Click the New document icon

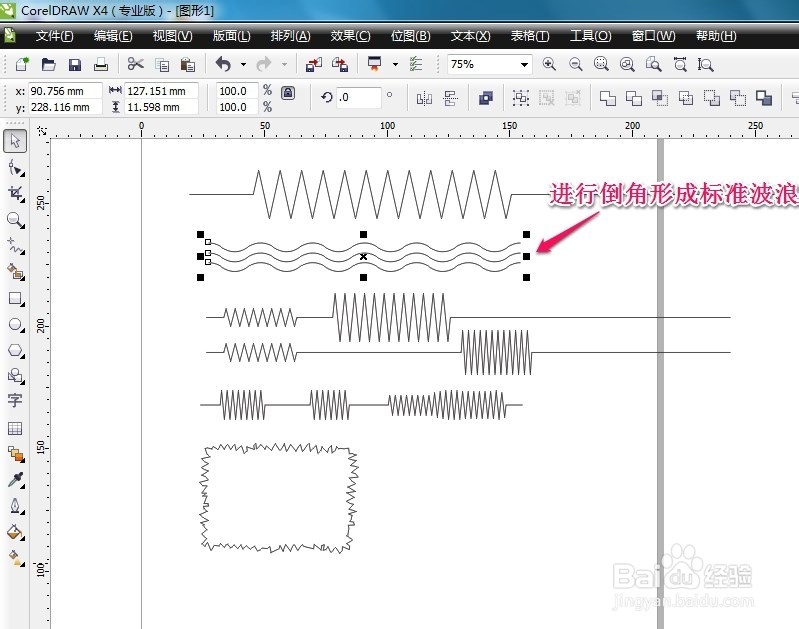(x=22, y=64)
